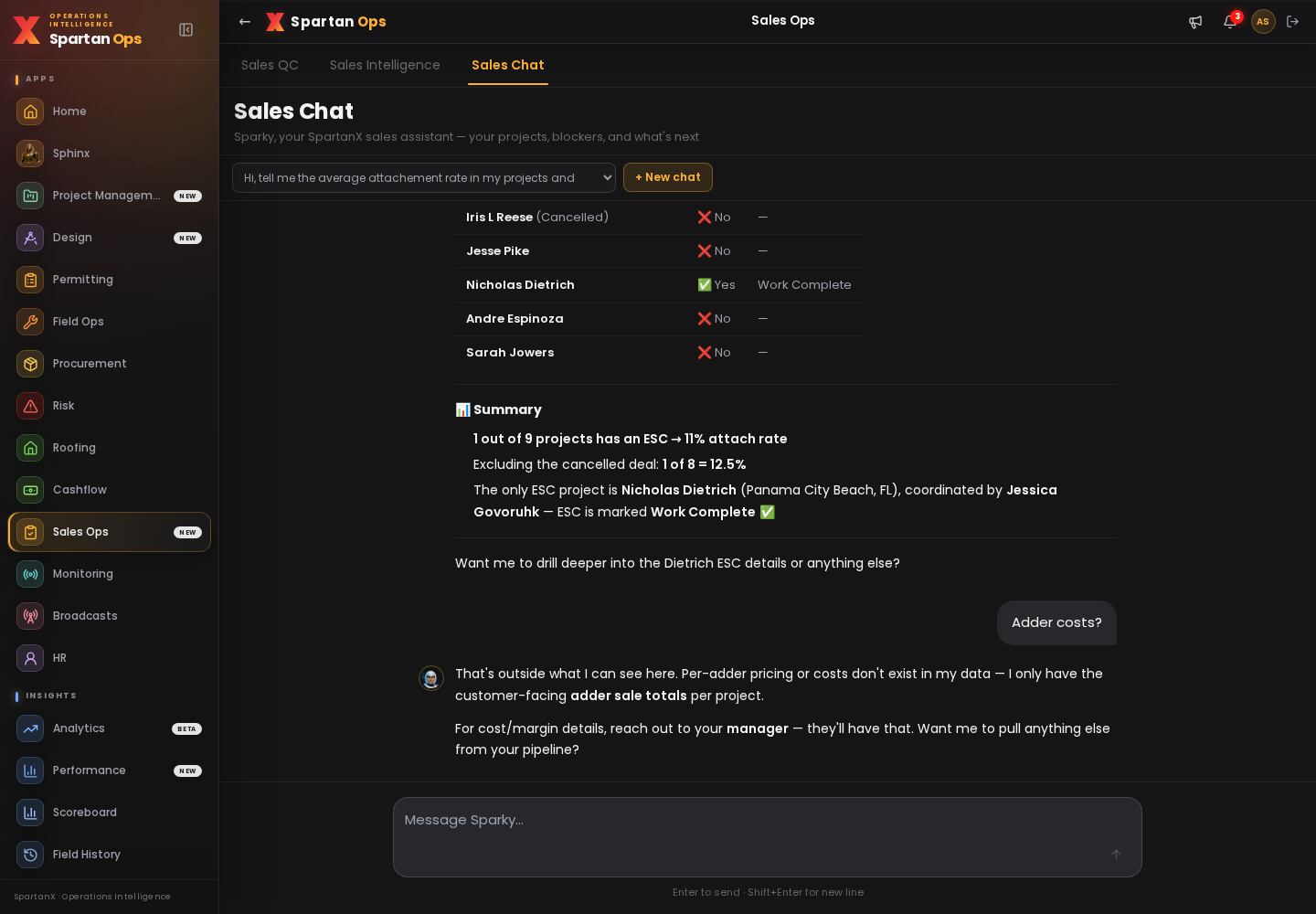Click the Sparky assistant avatar
This screenshot has height=914, width=1316.
click(431, 678)
